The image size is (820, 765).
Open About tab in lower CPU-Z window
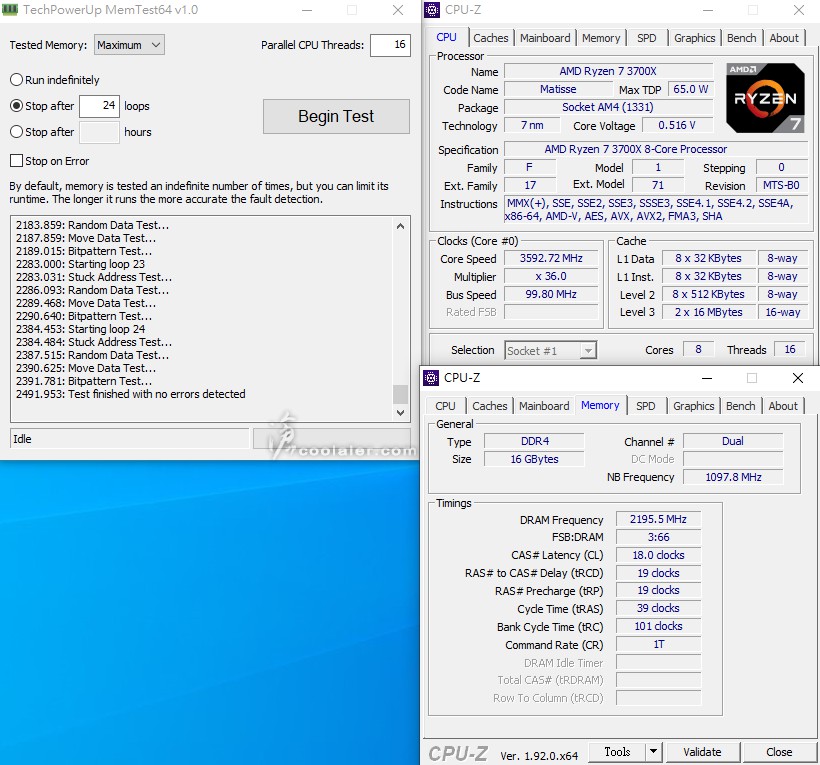click(783, 406)
